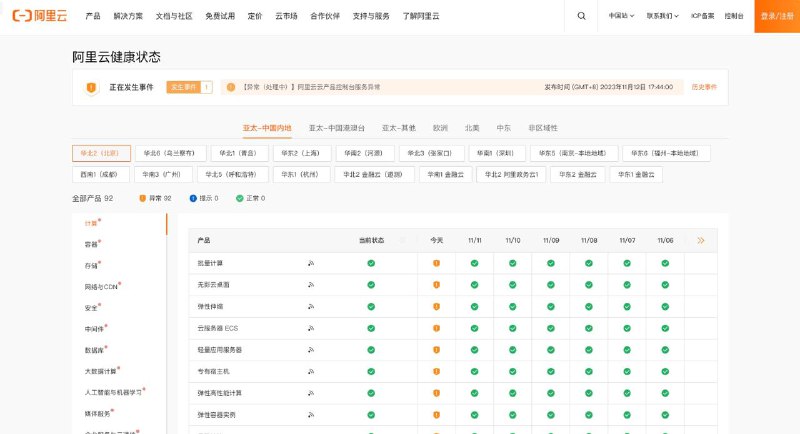Image resolution: width=800 pixels, height=434 pixels.
Task: Click the search magnifier icon in header
Action: pos(582,16)
